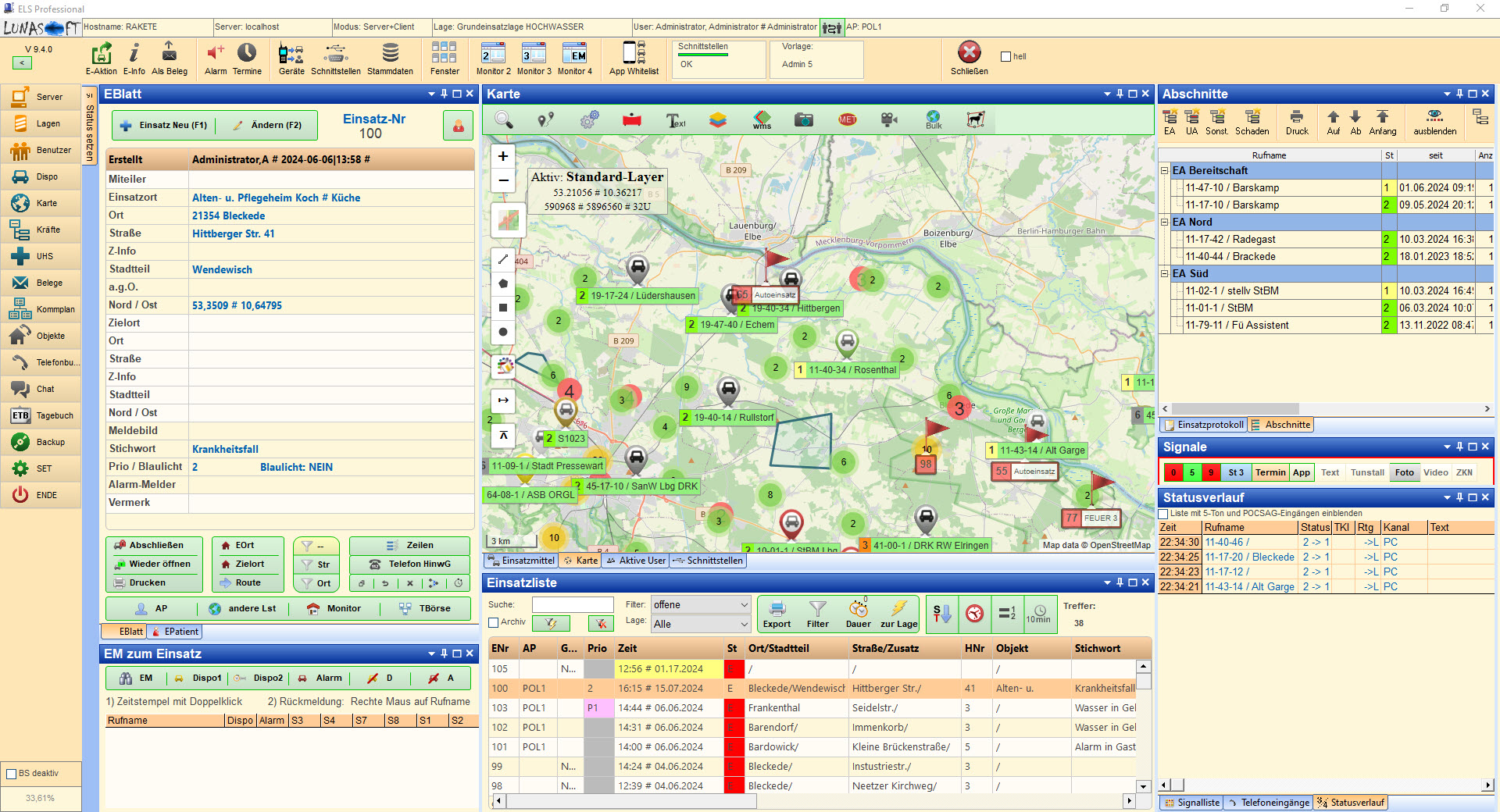The width and height of the screenshot is (1500, 812).
Task: Click green signal counter 5
Action: pos(1191,472)
